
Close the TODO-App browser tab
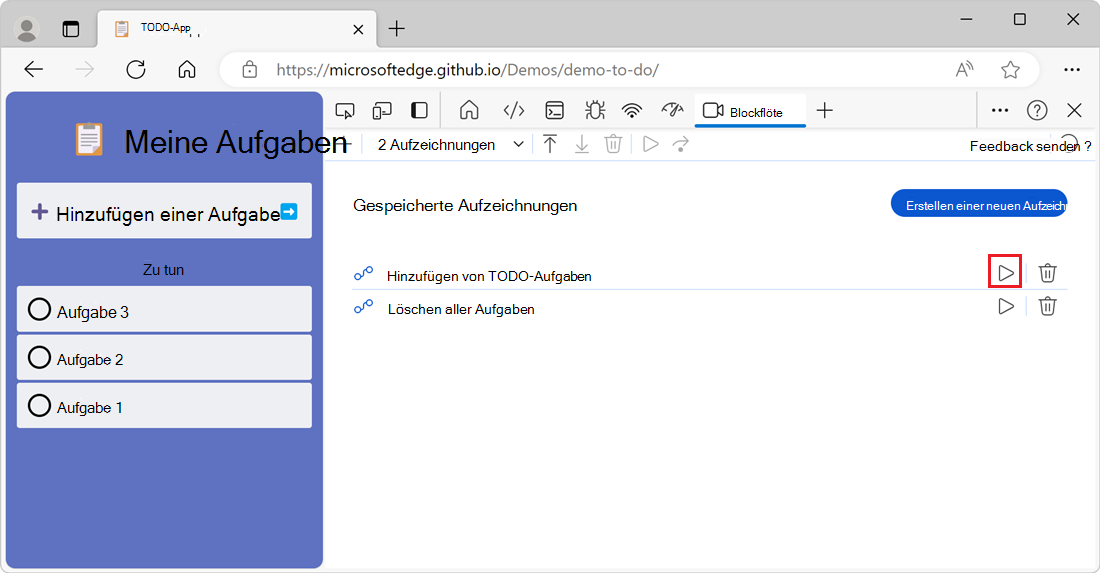tap(358, 29)
